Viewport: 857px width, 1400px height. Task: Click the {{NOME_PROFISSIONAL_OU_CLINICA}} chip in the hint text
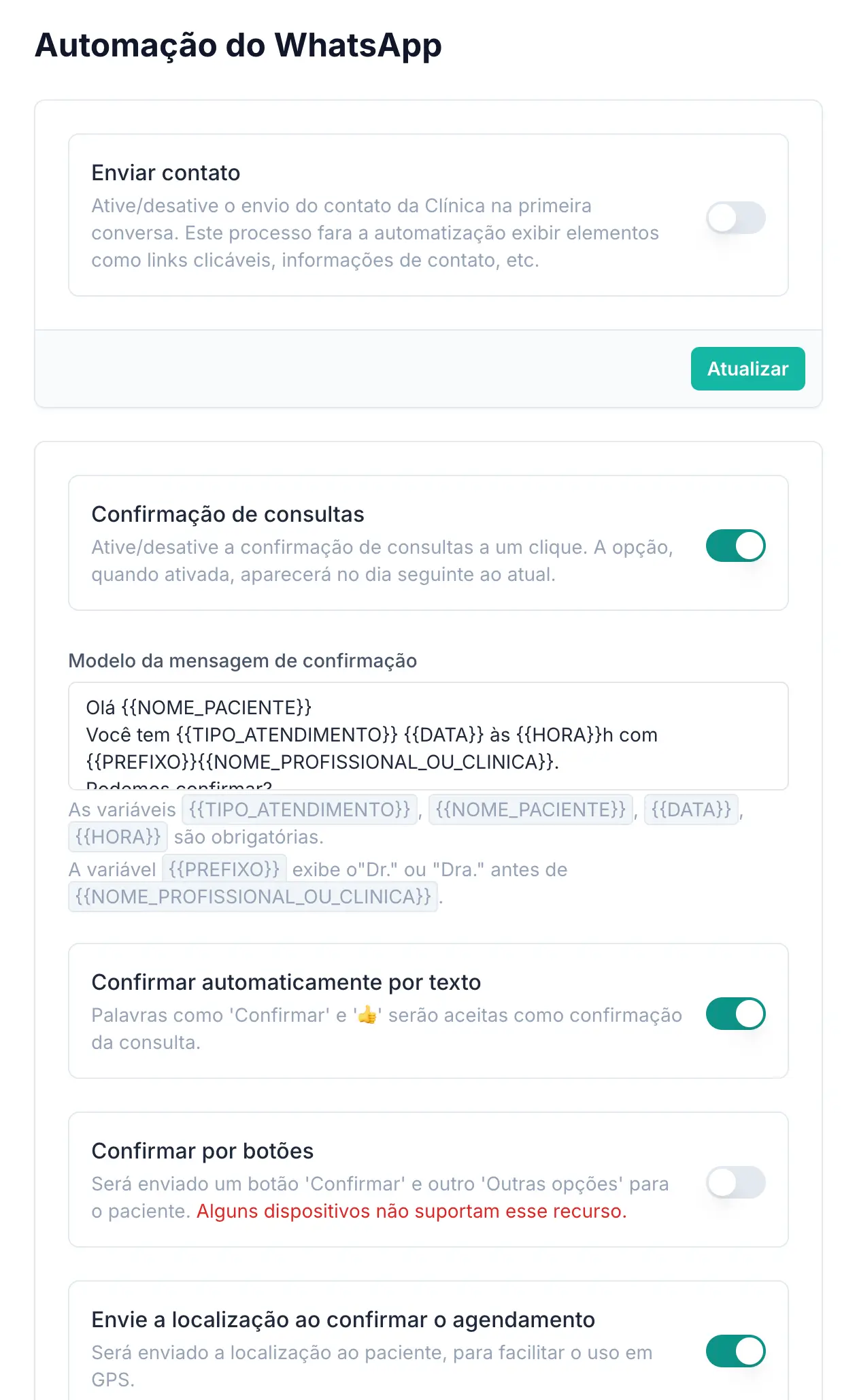(253, 897)
